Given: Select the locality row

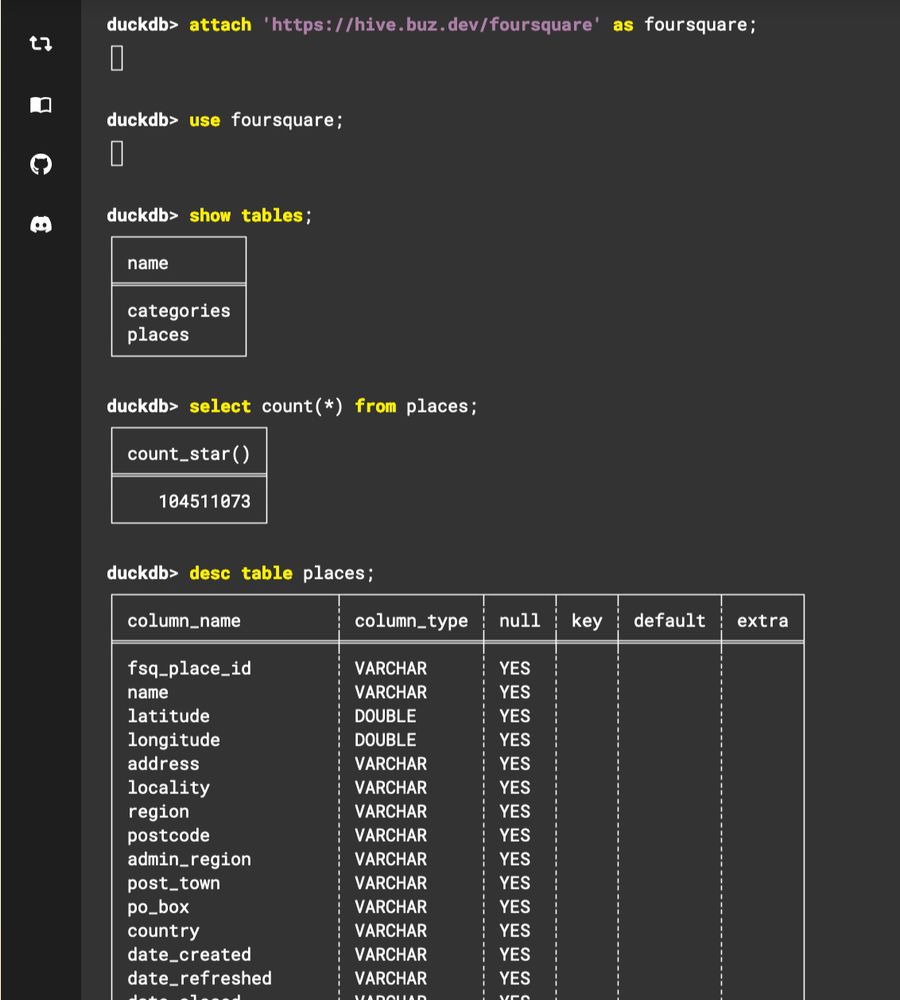Looking at the screenshot, I should (457, 788).
